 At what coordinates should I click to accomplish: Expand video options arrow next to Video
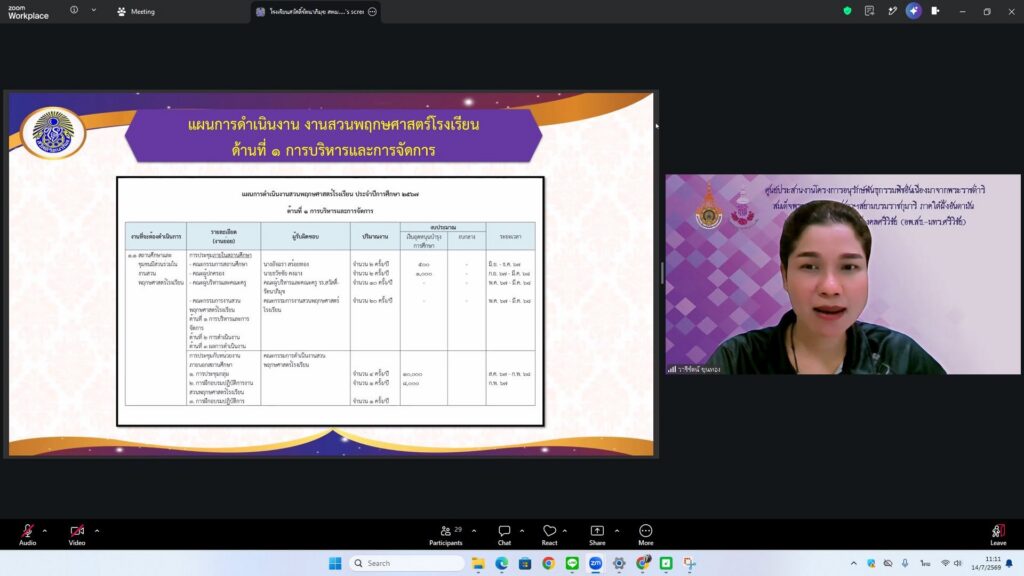pyautogui.click(x=97, y=531)
